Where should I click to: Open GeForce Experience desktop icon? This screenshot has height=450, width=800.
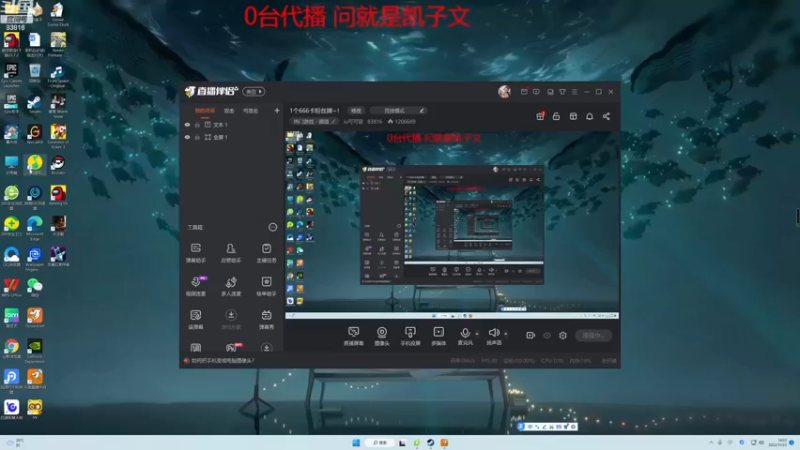[x=35, y=349]
